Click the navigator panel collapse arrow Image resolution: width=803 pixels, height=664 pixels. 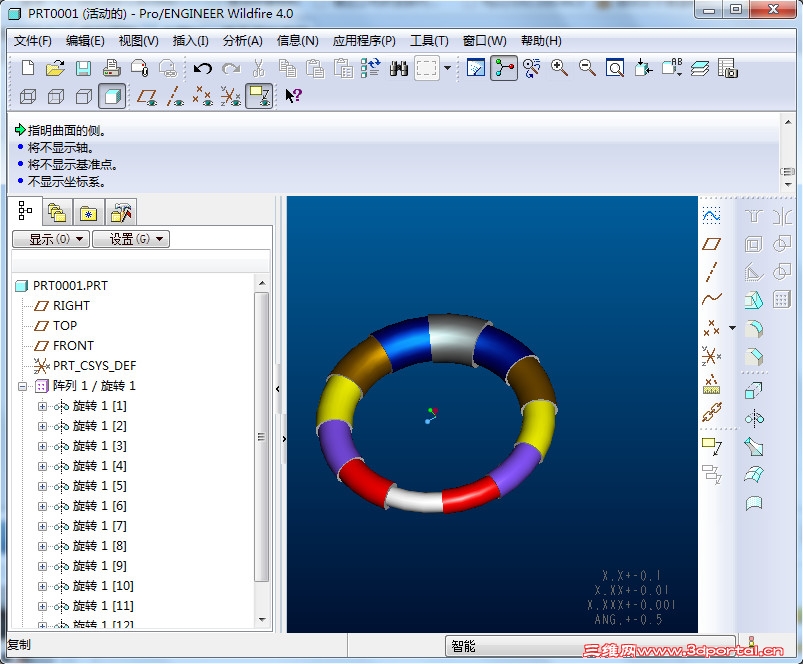pos(278,389)
